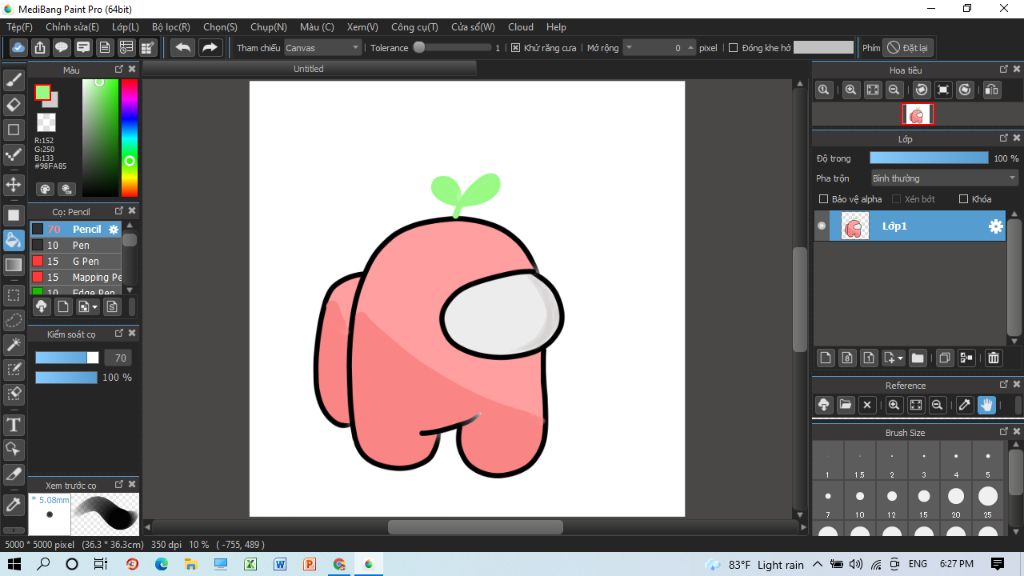Select the Eraser tool
The height and width of the screenshot is (576, 1024).
point(14,104)
